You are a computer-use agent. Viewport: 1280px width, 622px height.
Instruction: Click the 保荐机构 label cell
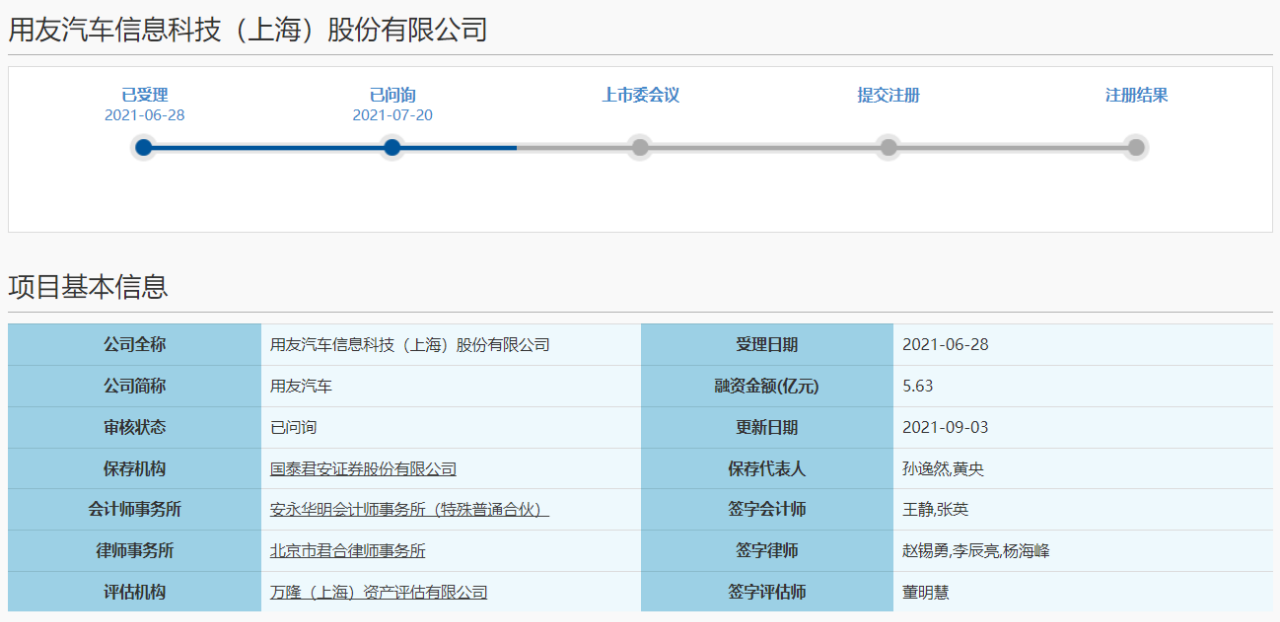coord(135,469)
